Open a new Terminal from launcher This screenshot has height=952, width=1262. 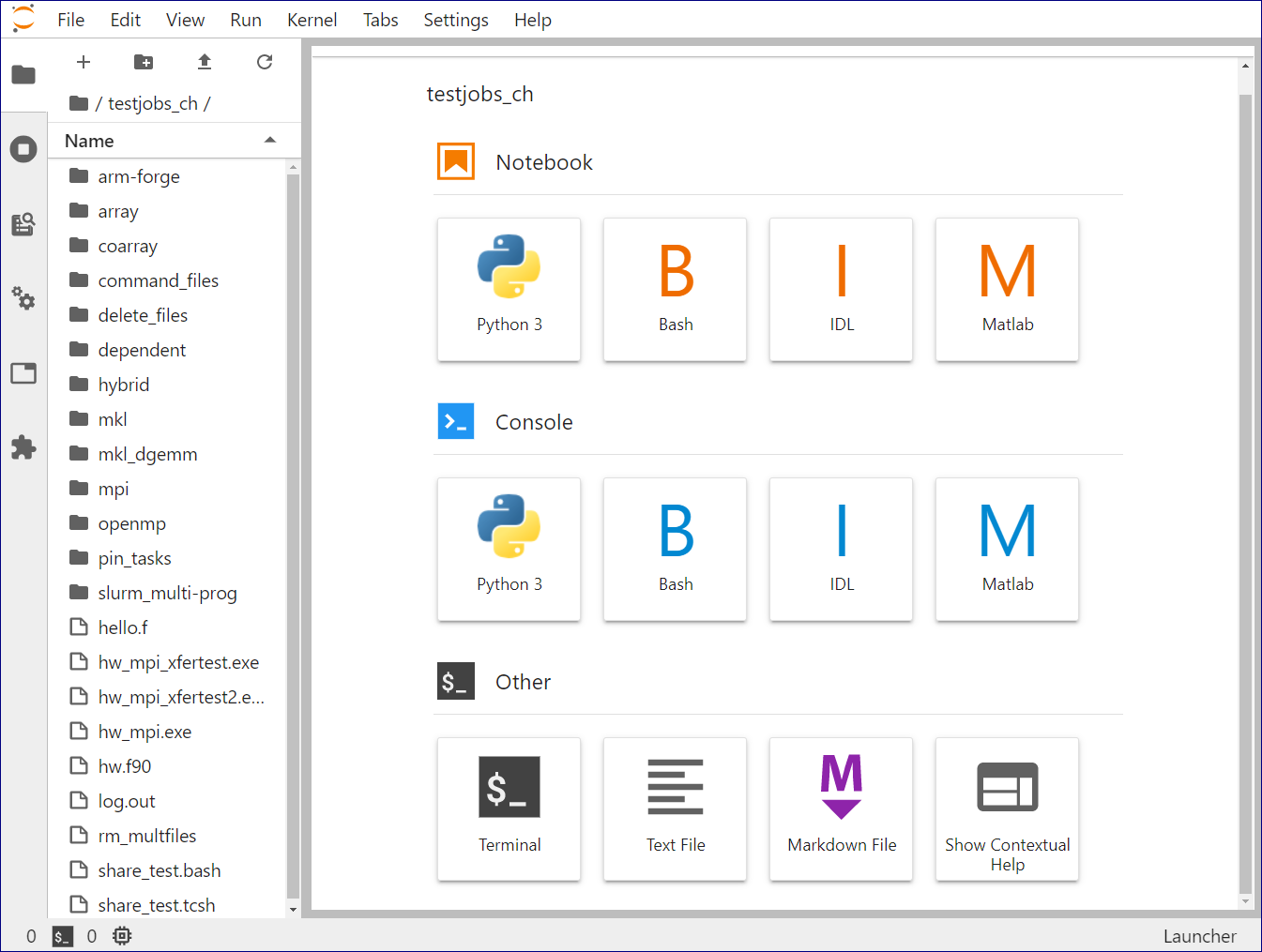click(x=509, y=808)
